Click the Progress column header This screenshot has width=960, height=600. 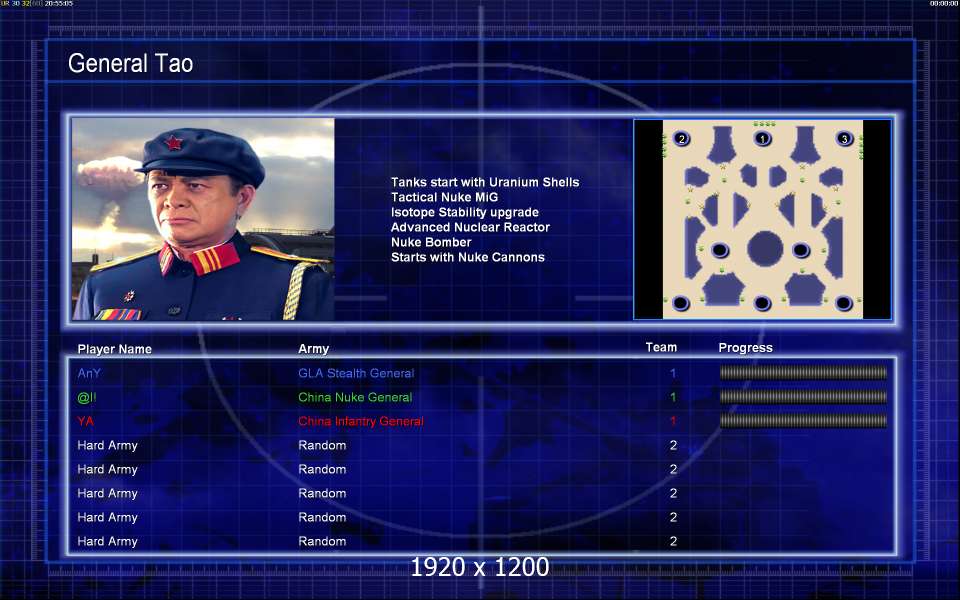745,348
